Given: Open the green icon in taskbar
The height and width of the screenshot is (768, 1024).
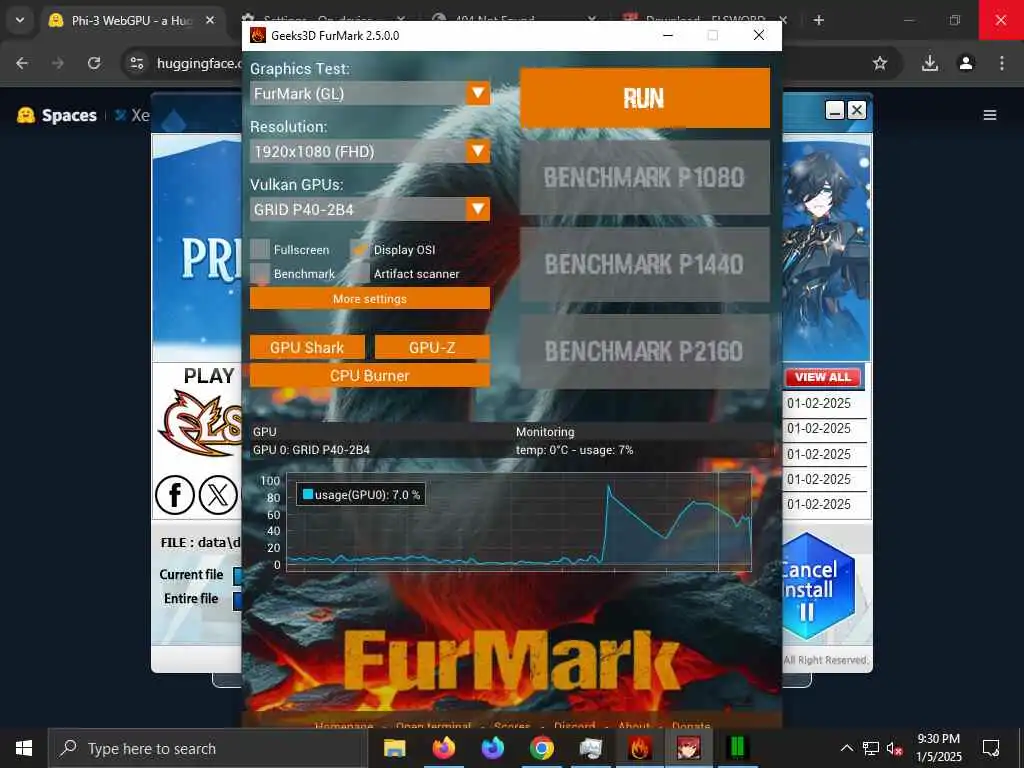Looking at the screenshot, I should 737,748.
